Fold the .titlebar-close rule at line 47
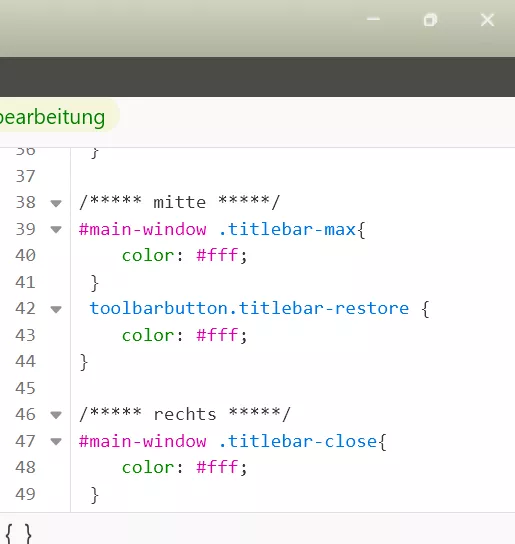Screen dimensions: 515x544 [56, 441]
